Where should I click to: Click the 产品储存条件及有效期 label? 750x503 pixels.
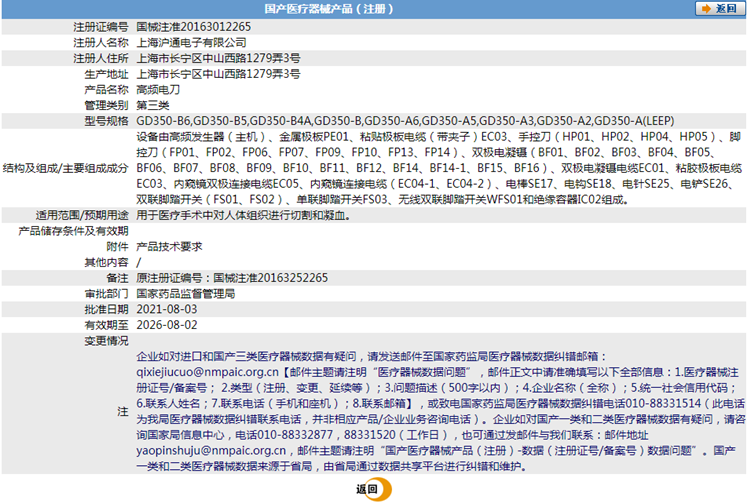[x=73, y=231]
